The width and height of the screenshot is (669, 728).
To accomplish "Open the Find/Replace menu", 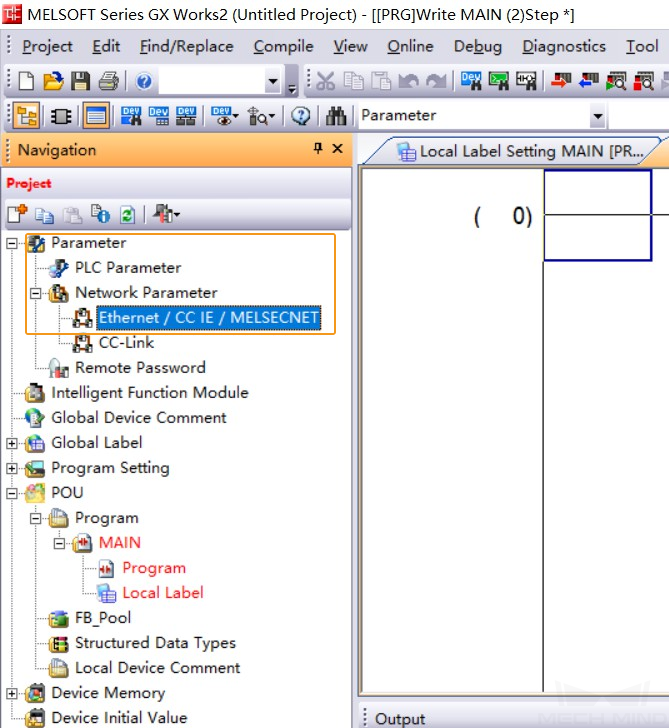I will [186, 46].
